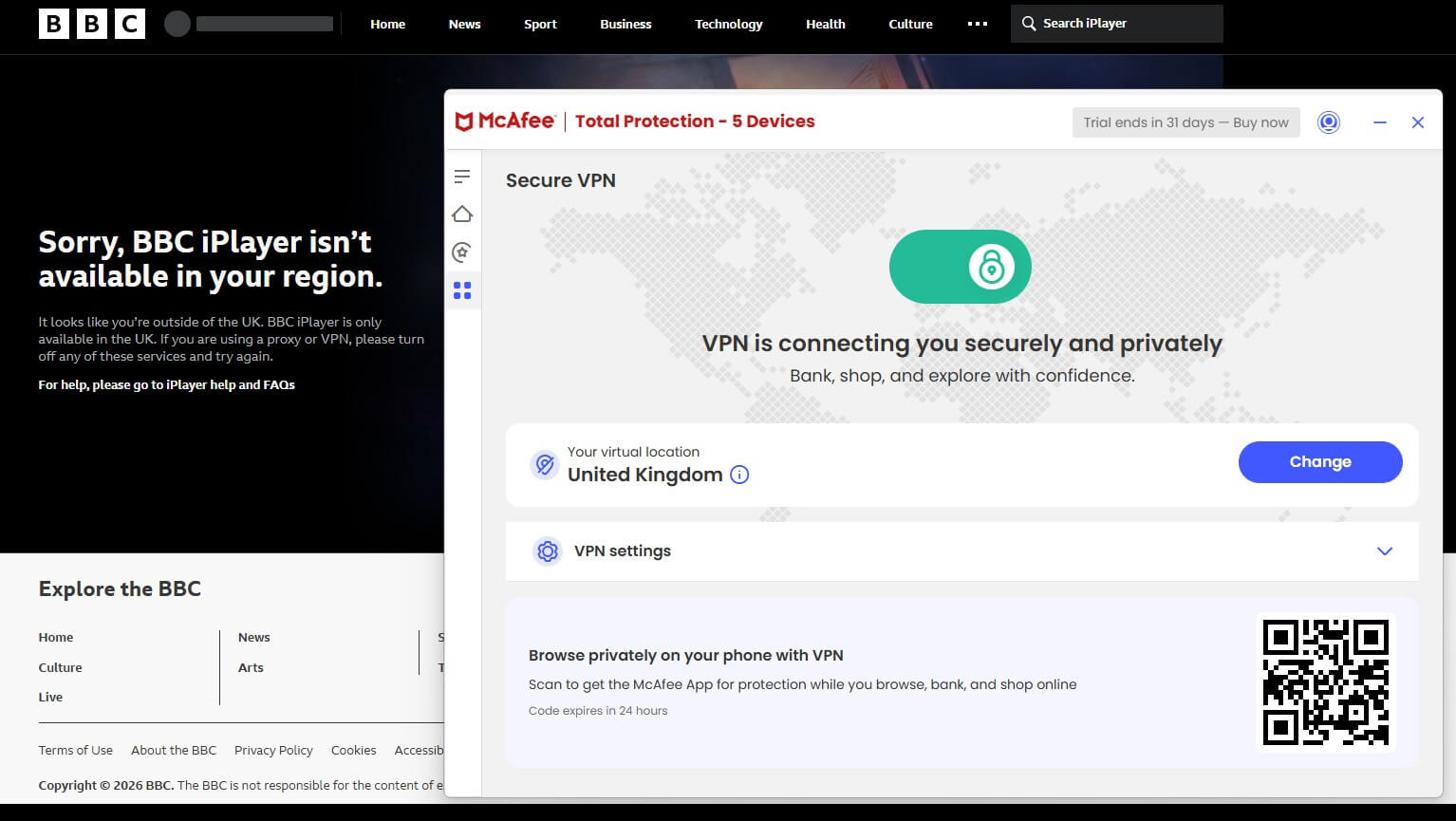
Task: Open the McAfee hamburger menu icon
Action: pos(462,177)
